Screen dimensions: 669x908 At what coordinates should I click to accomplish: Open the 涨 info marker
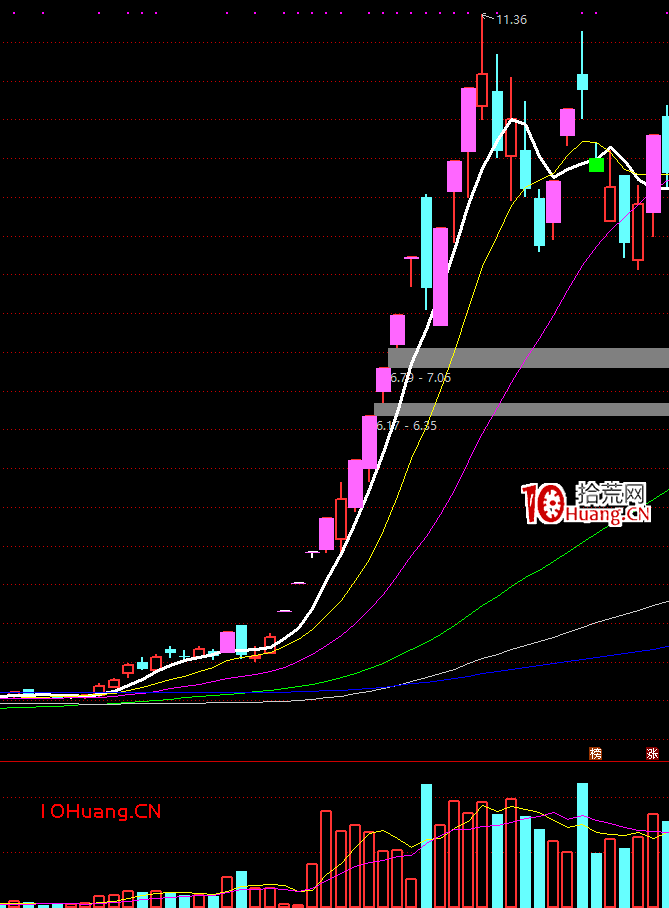coord(652,753)
